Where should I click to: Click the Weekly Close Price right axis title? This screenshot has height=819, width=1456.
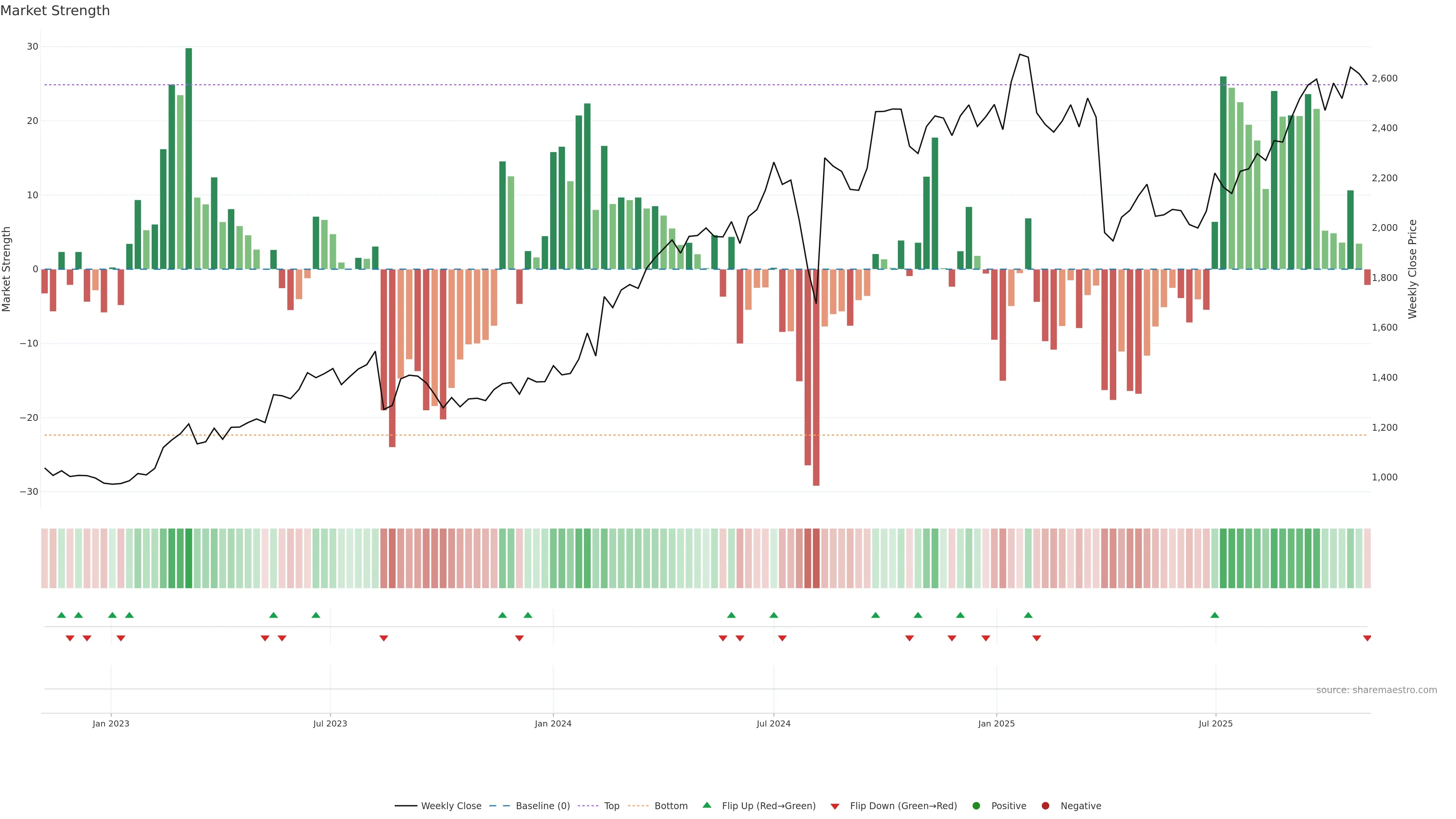(x=1412, y=269)
